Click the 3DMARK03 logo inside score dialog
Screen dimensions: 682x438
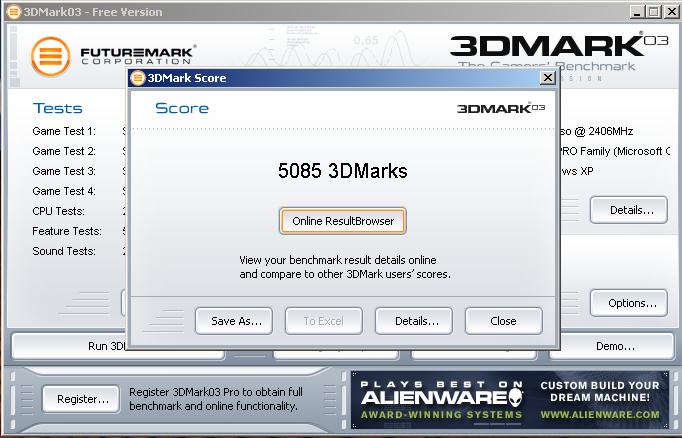[501, 108]
